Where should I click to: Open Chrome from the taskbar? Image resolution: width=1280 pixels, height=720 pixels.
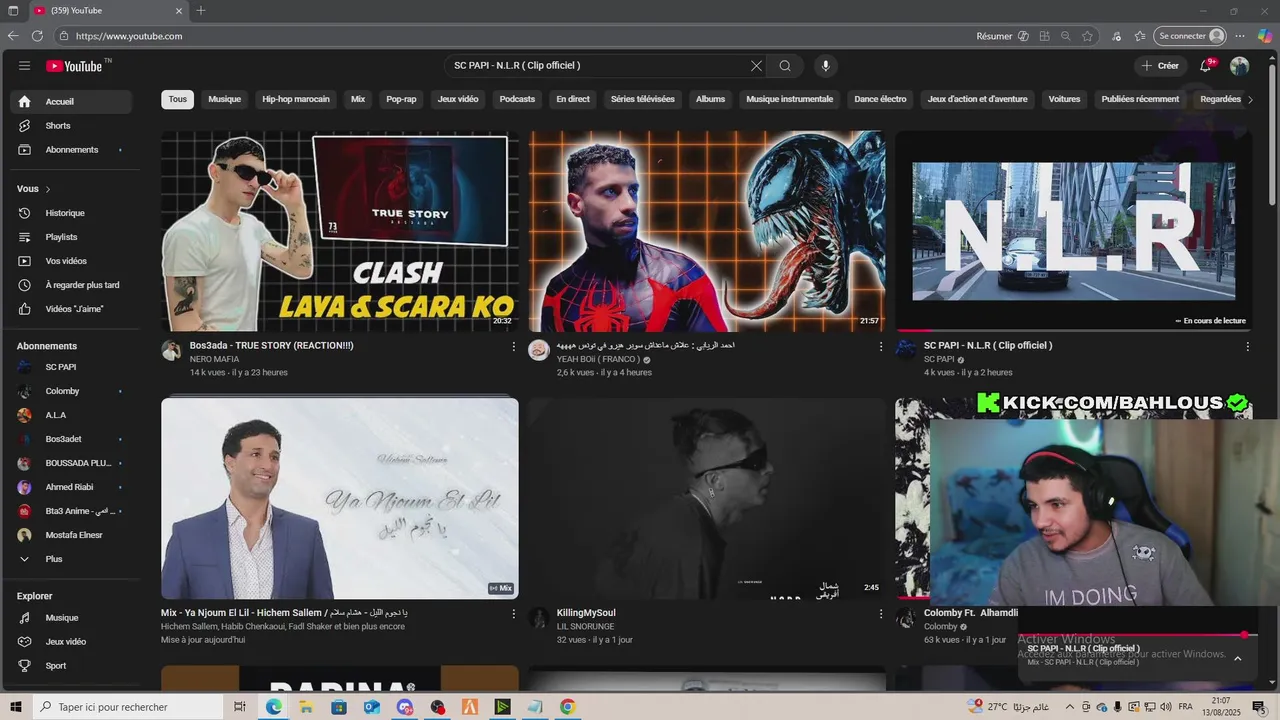pos(568,707)
